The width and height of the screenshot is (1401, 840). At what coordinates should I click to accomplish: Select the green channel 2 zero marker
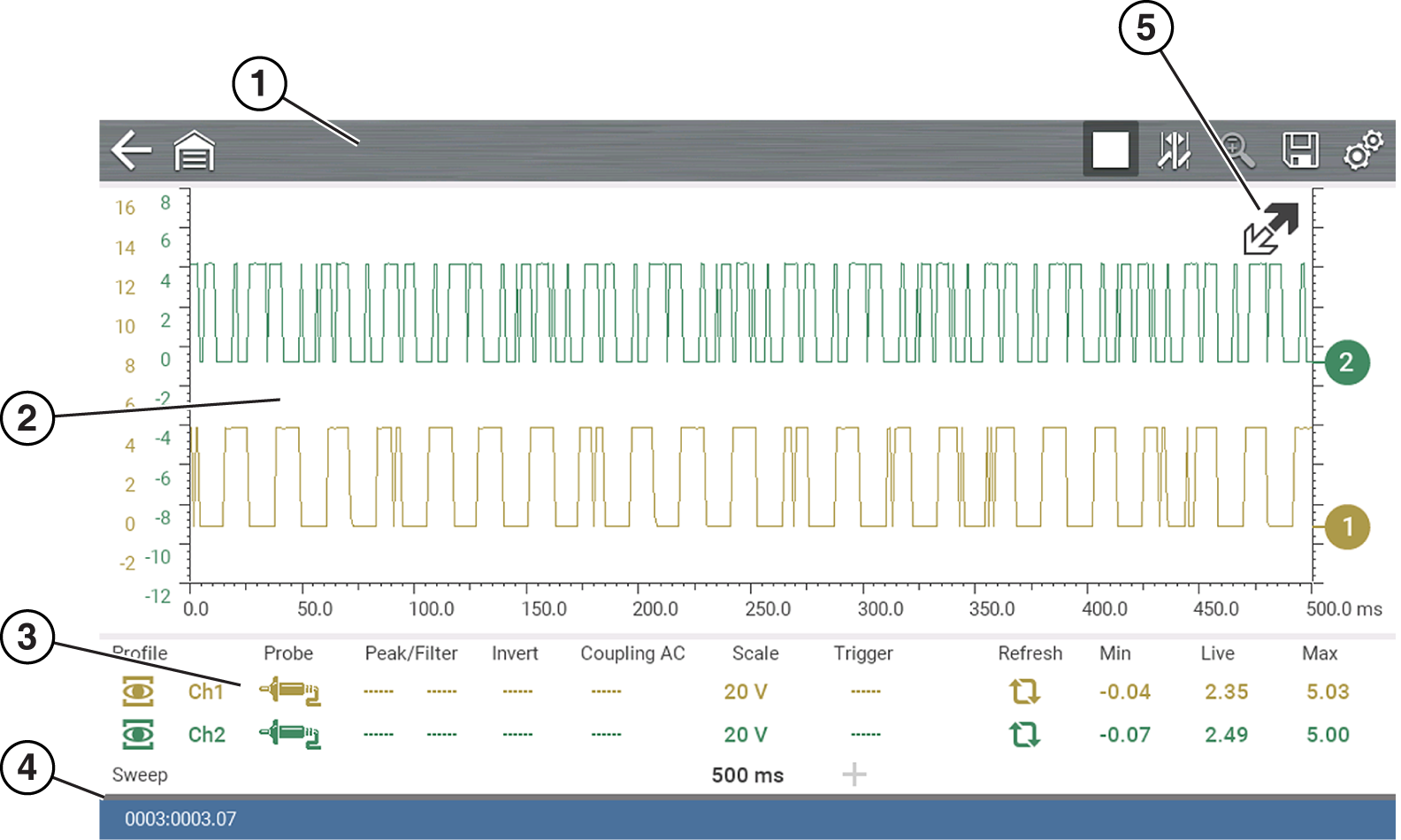1346,362
